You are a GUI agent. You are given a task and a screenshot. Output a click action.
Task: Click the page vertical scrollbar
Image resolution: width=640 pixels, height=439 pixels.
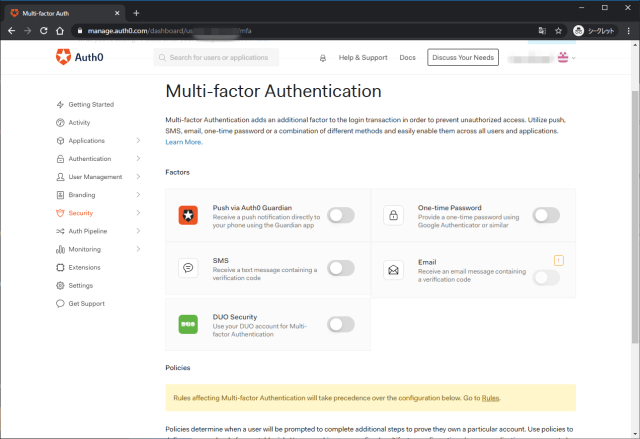(x=636, y=216)
